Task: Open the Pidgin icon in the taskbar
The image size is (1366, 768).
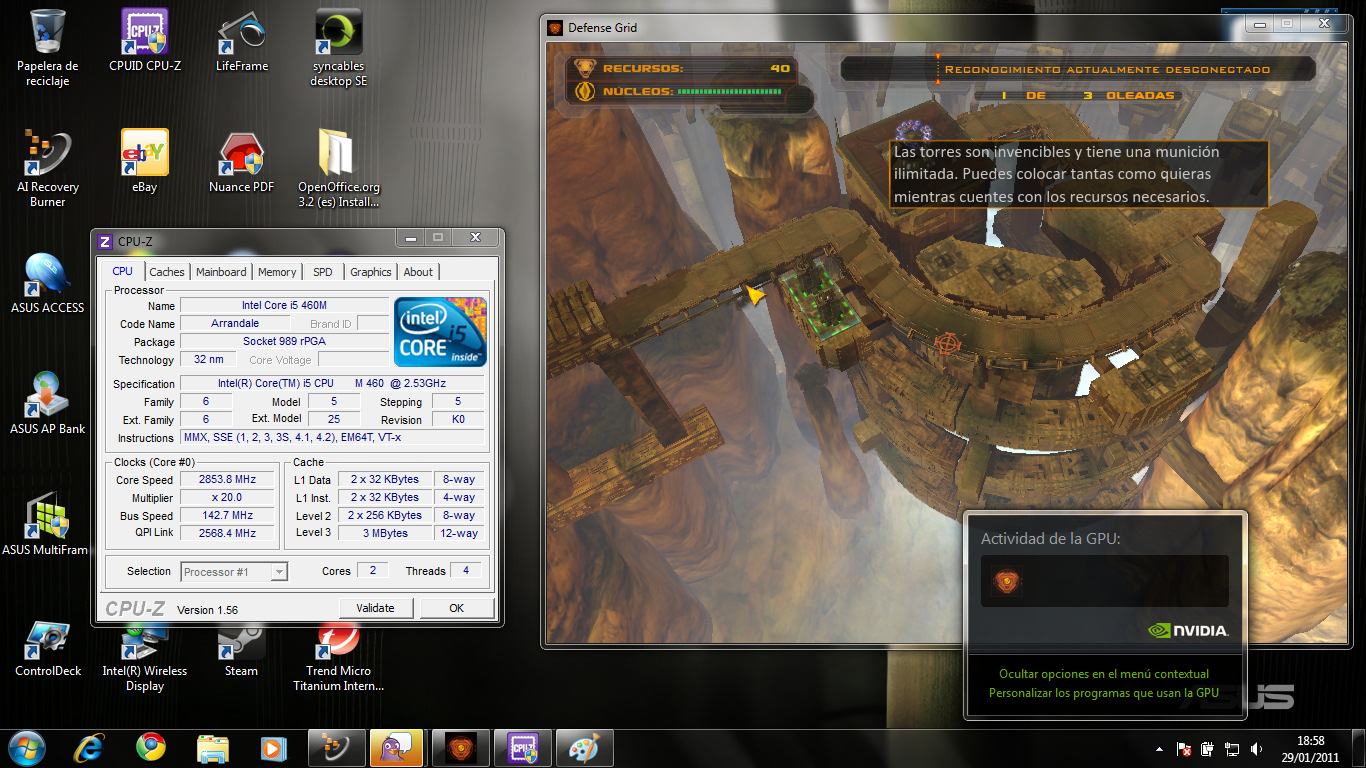Action: pos(396,747)
